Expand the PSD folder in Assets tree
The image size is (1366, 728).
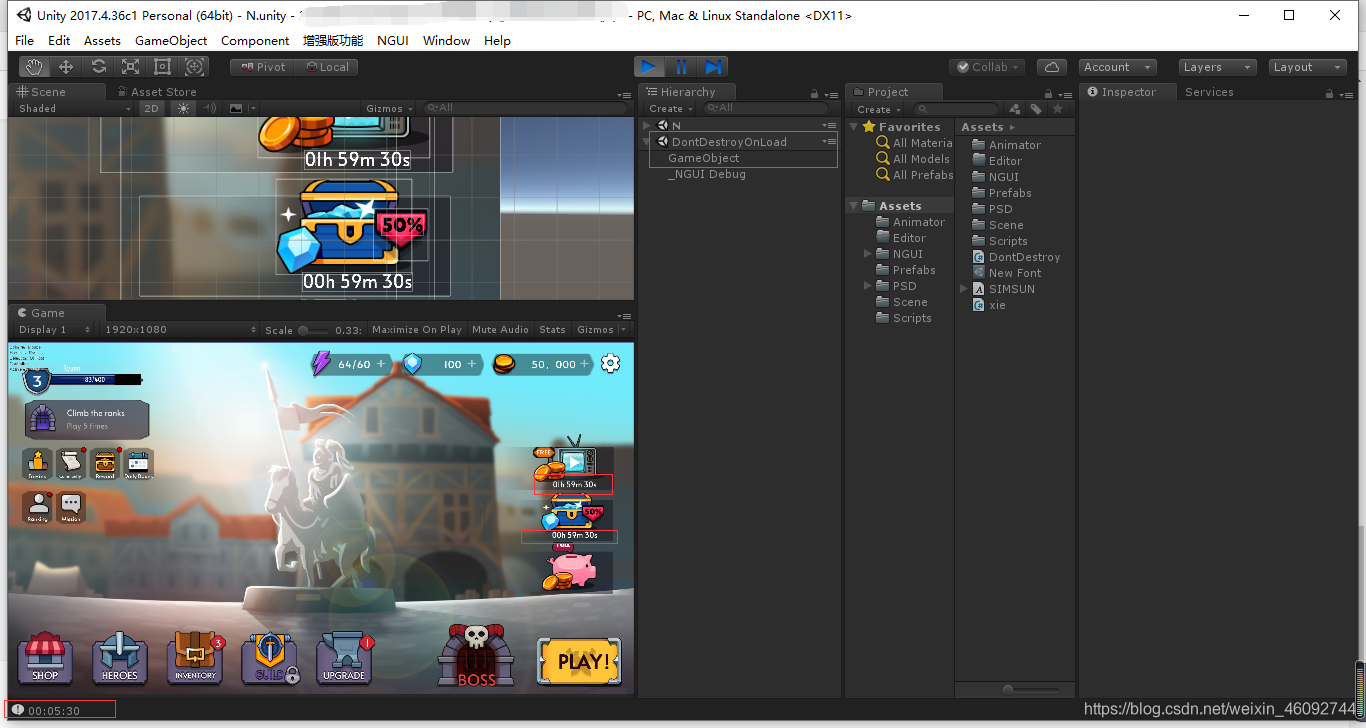pyautogui.click(x=868, y=286)
